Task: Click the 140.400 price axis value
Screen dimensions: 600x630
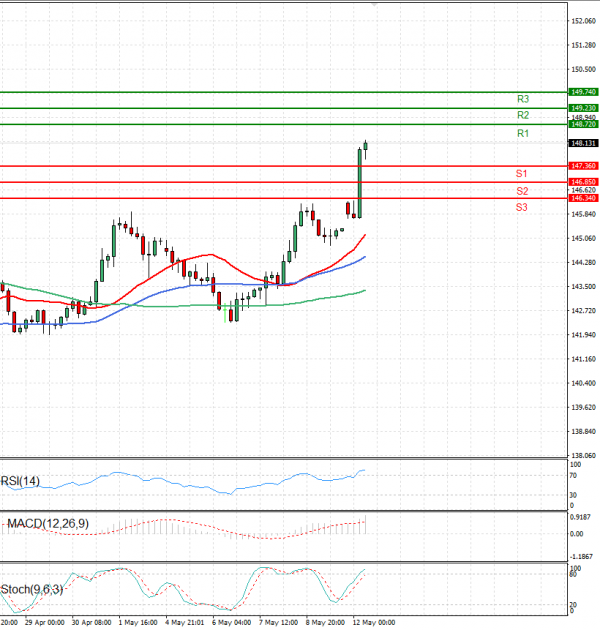Action: [x=584, y=383]
